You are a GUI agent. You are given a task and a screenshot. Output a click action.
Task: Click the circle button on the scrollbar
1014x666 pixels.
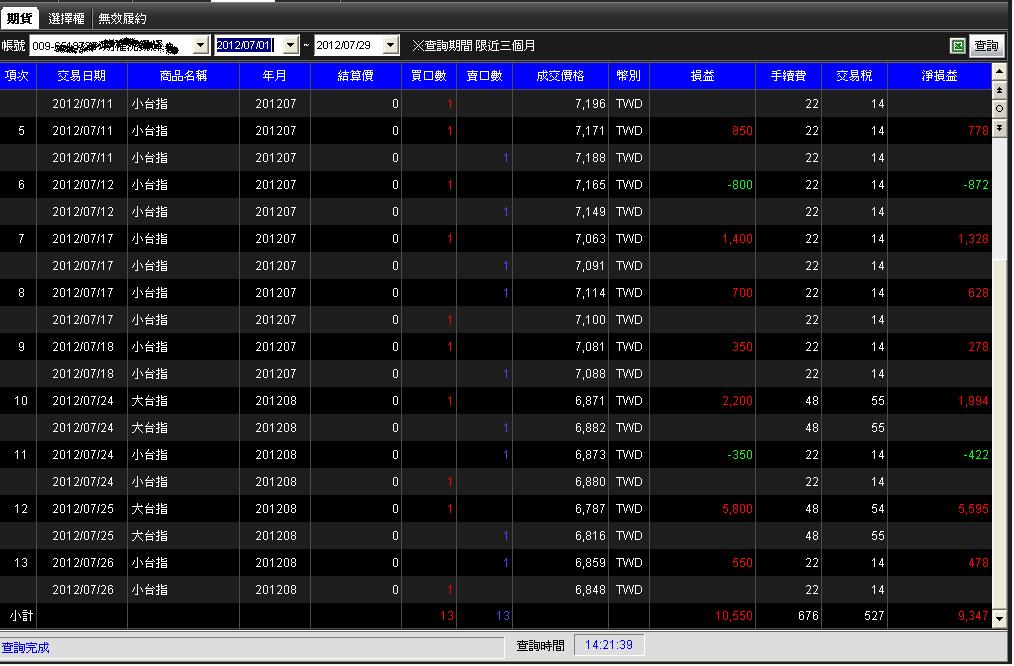[x=999, y=109]
